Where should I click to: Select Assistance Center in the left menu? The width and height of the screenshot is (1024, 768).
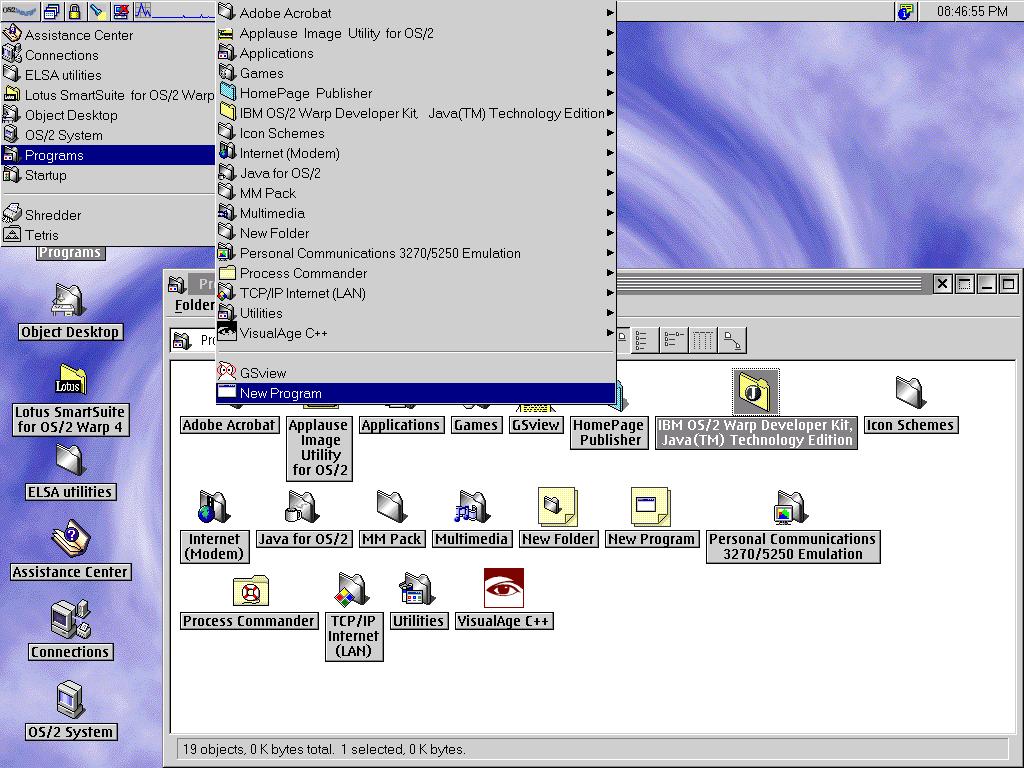(x=108, y=35)
